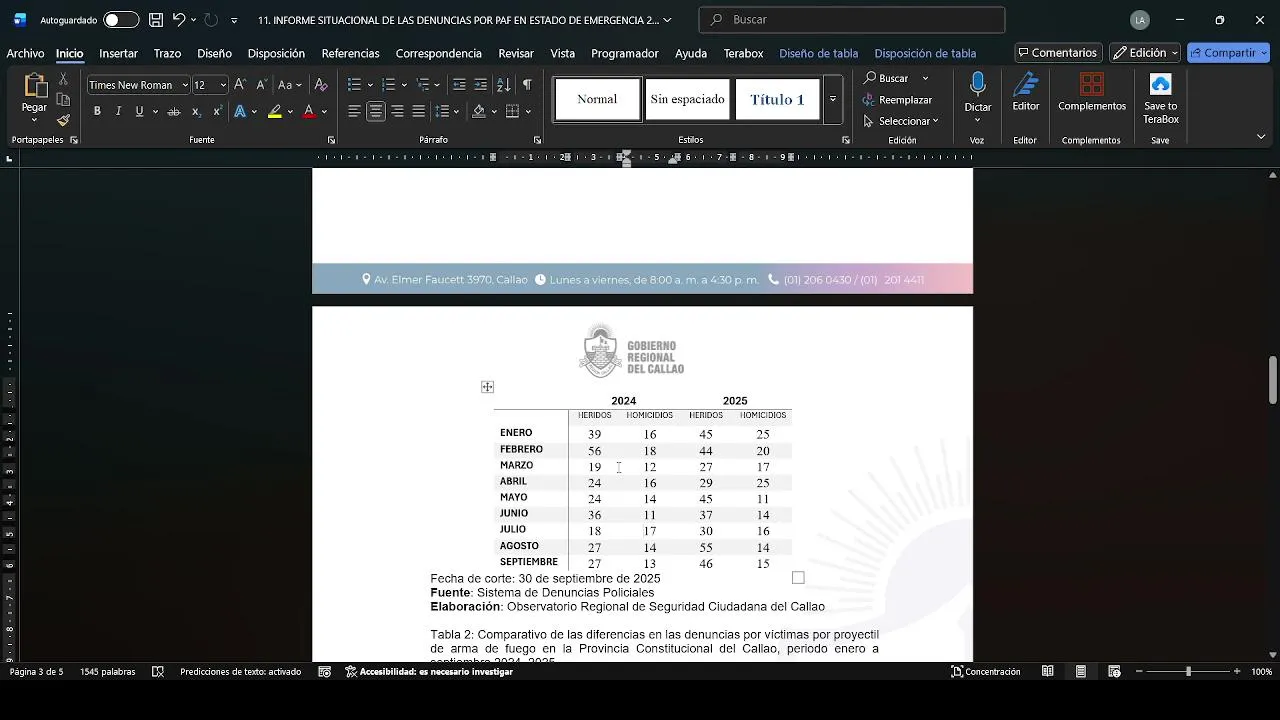
Task: Sort text alphabetically icon
Action: (503, 85)
